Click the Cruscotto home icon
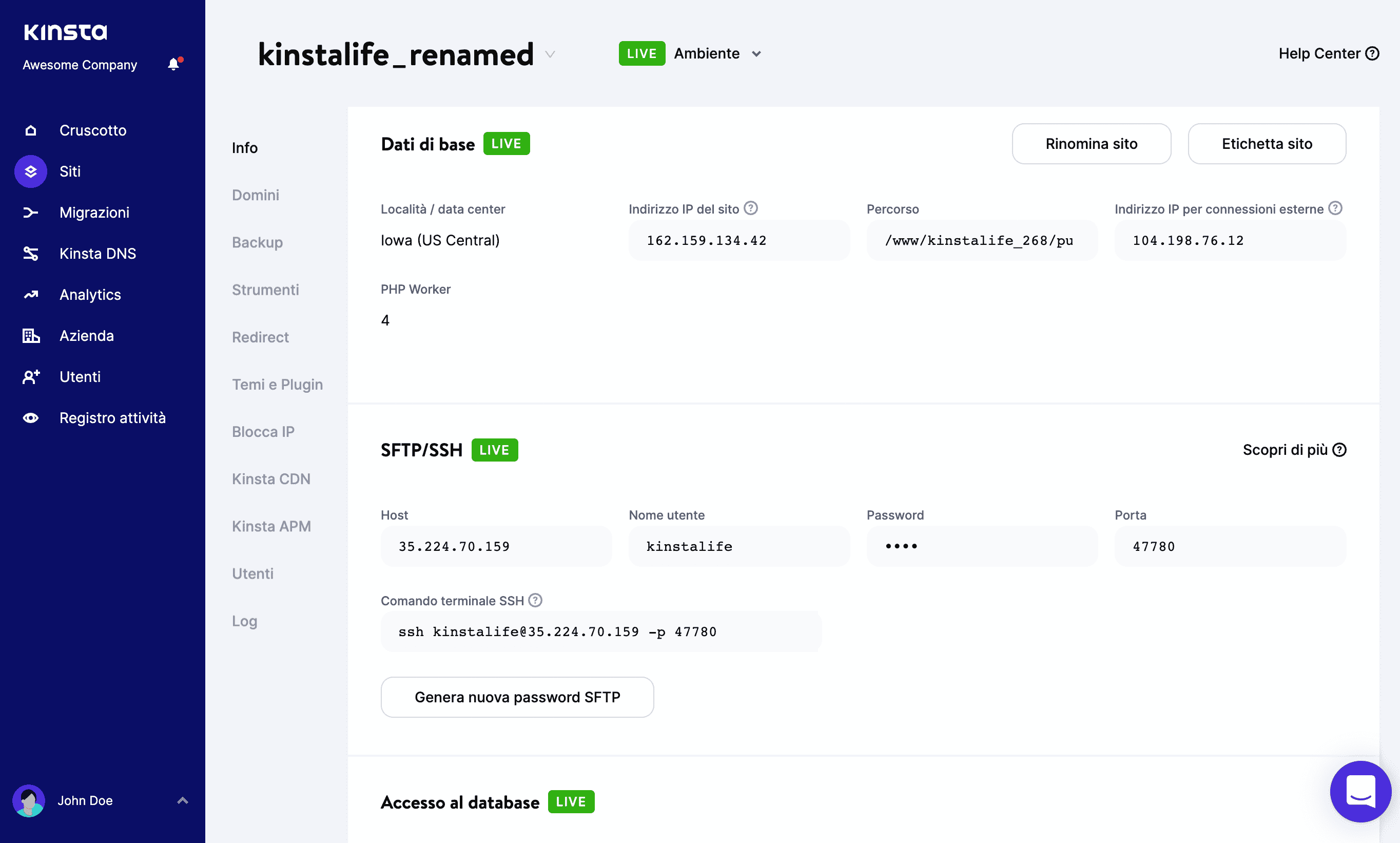The image size is (1400, 843). coord(31,130)
